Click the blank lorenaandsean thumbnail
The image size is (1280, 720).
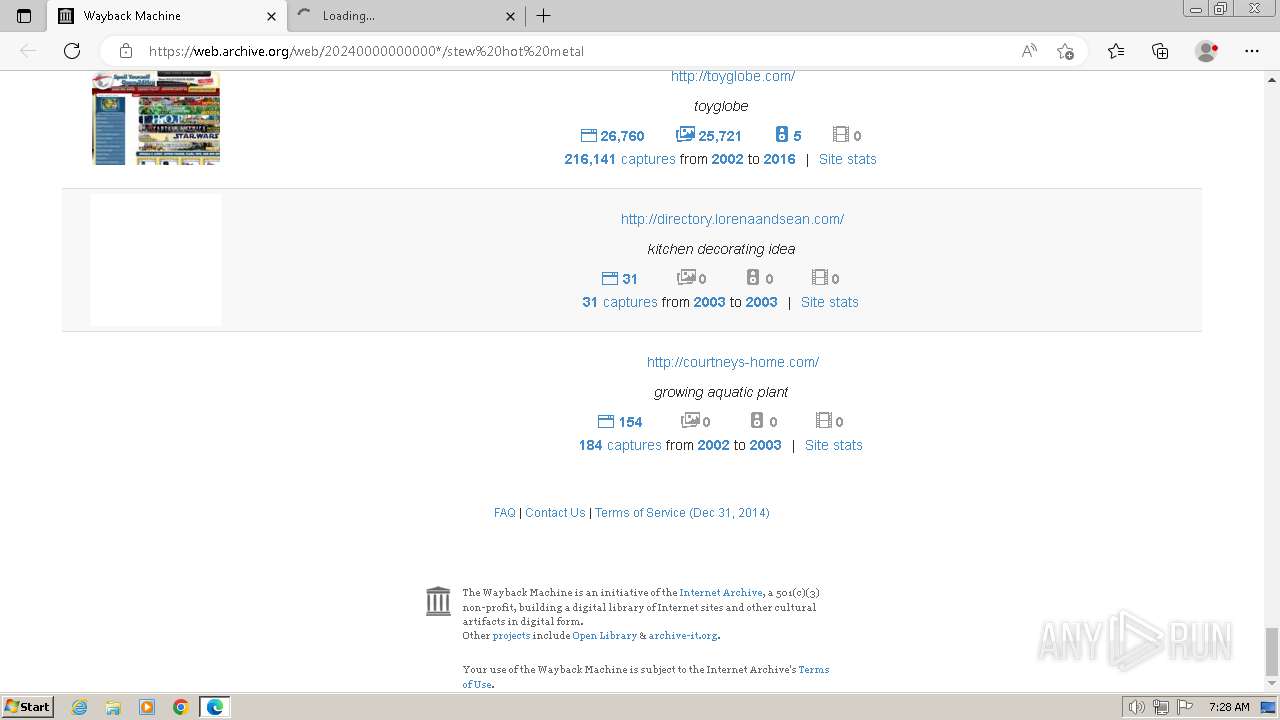pyautogui.click(x=156, y=260)
